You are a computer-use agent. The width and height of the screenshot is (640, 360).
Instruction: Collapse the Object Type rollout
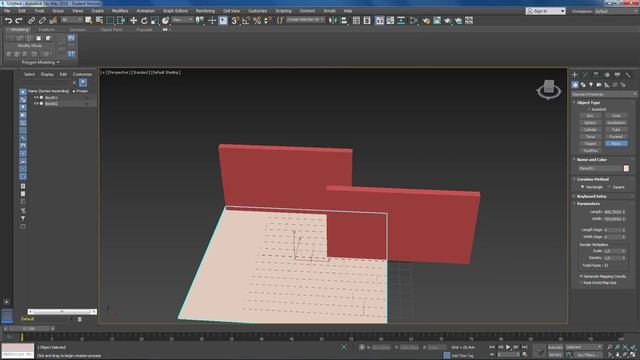coord(588,102)
